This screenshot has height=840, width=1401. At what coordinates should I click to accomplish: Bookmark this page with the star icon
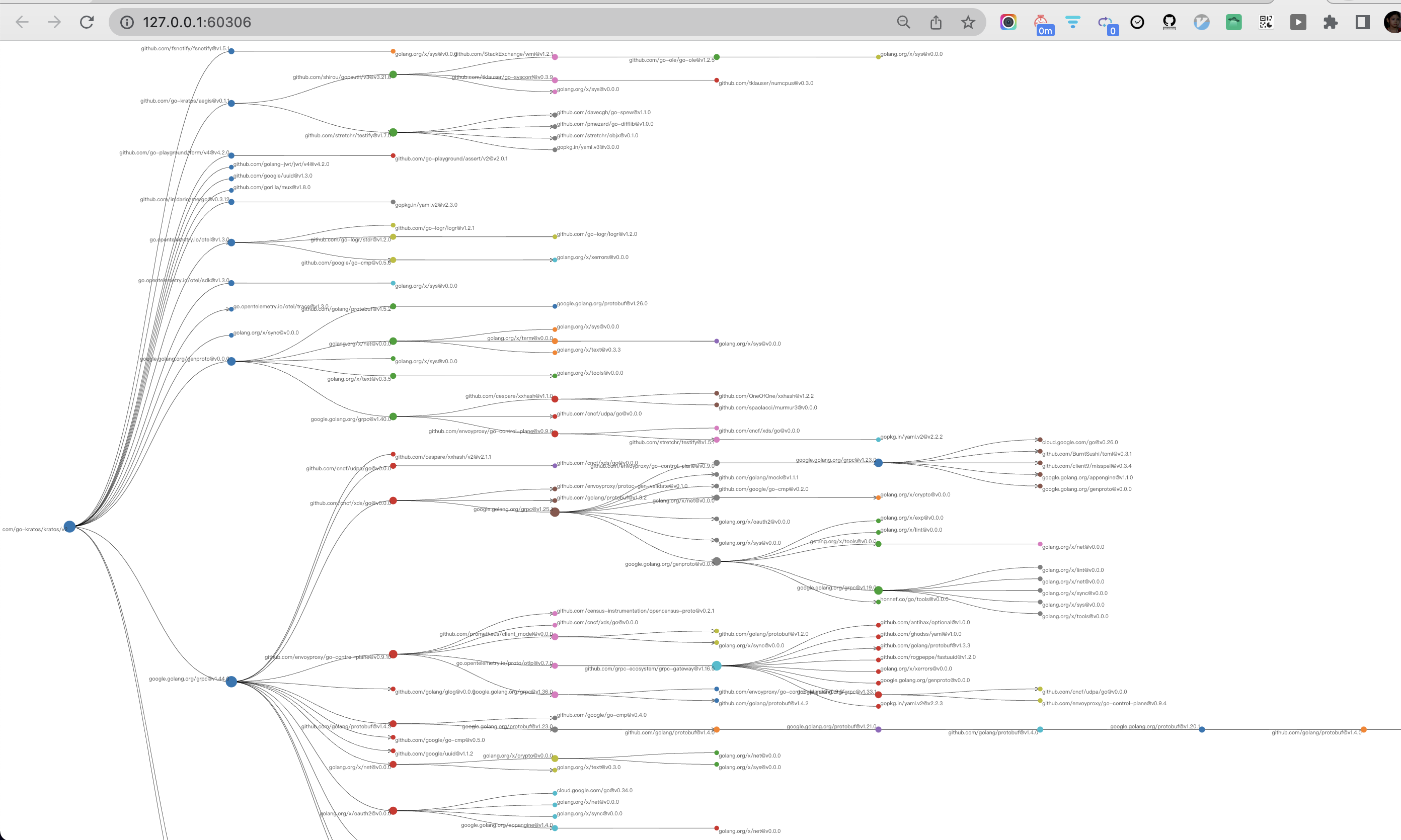click(968, 22)
